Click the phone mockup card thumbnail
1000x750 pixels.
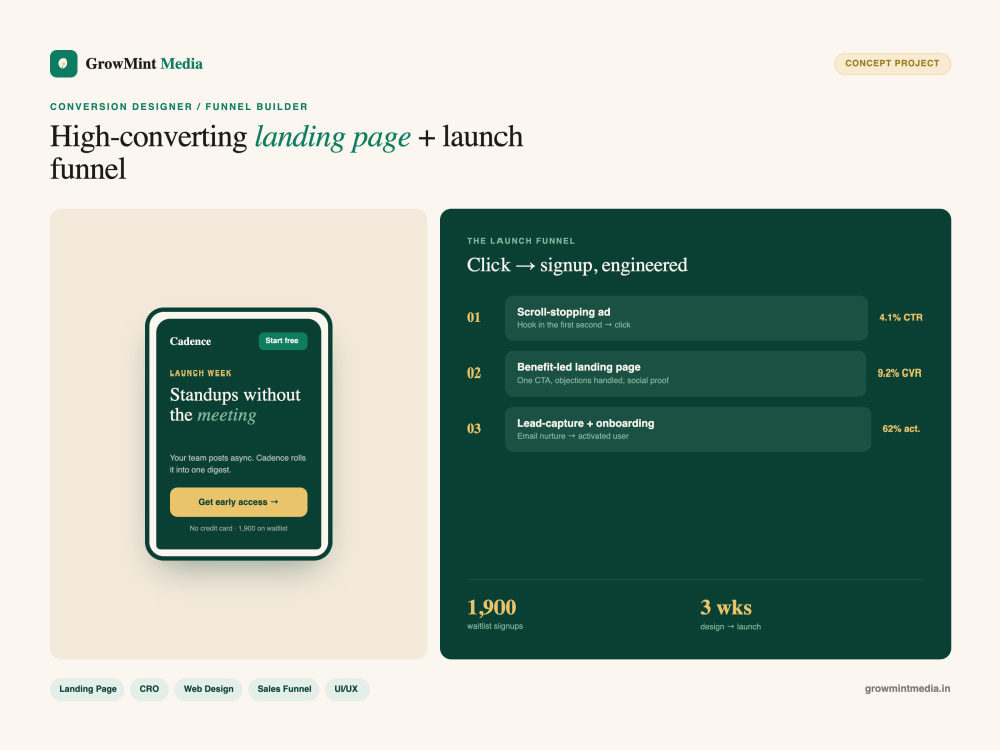(x=239, y=434)
